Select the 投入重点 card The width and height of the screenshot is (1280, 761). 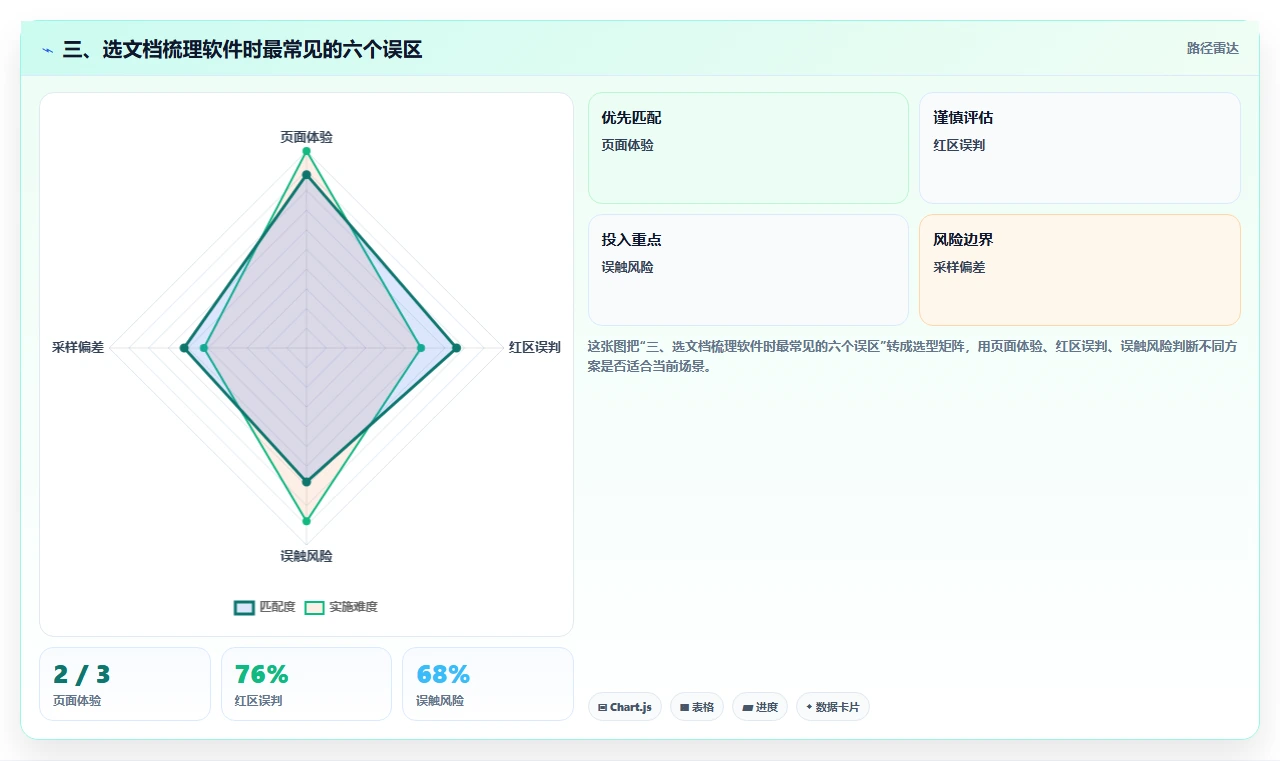tap(748, 270)
